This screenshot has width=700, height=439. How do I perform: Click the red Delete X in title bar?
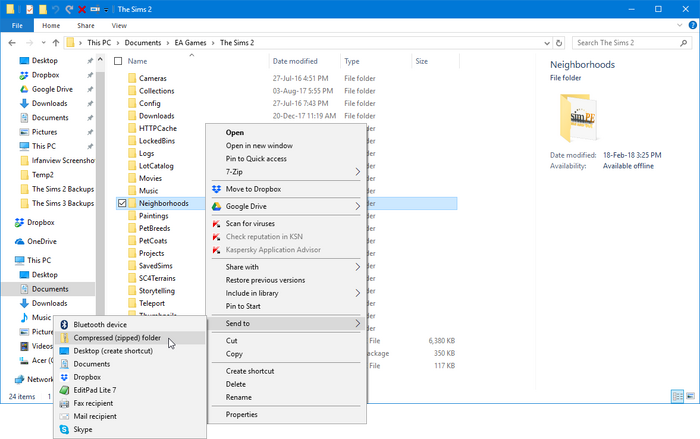tap(82, 9)
